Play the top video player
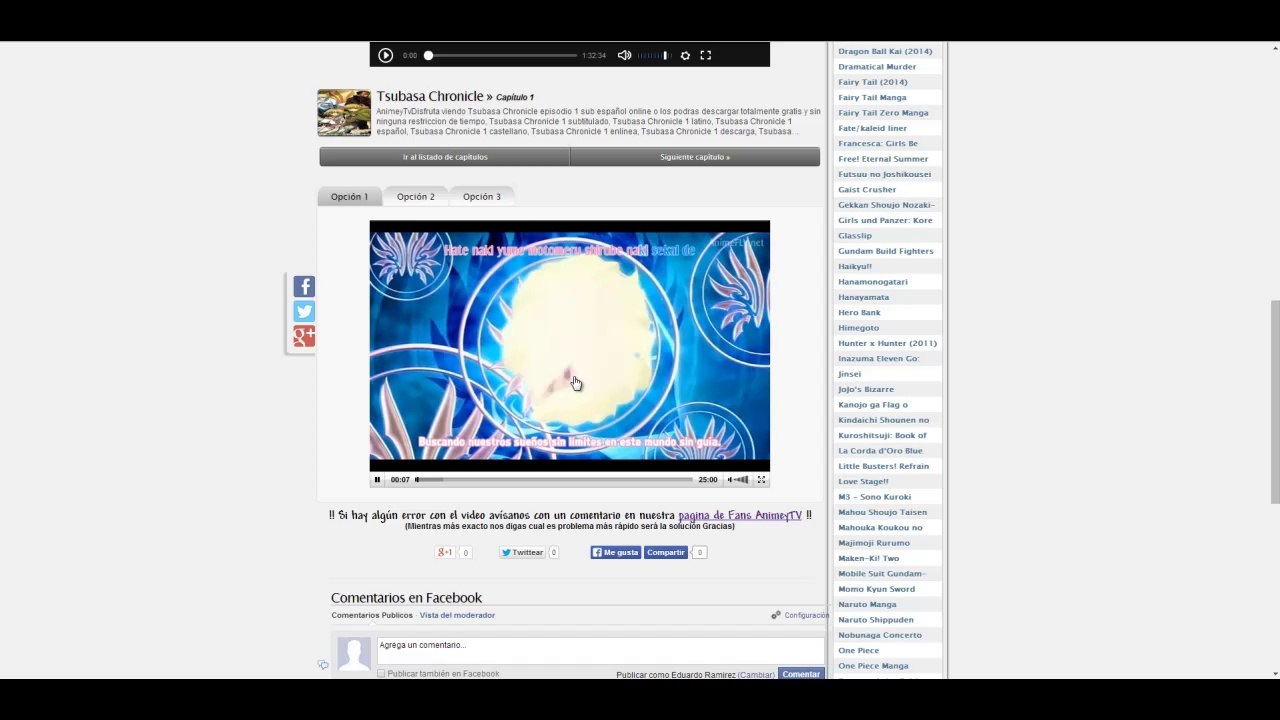Screen dimensions: 1280x720 tap(385, 55)
